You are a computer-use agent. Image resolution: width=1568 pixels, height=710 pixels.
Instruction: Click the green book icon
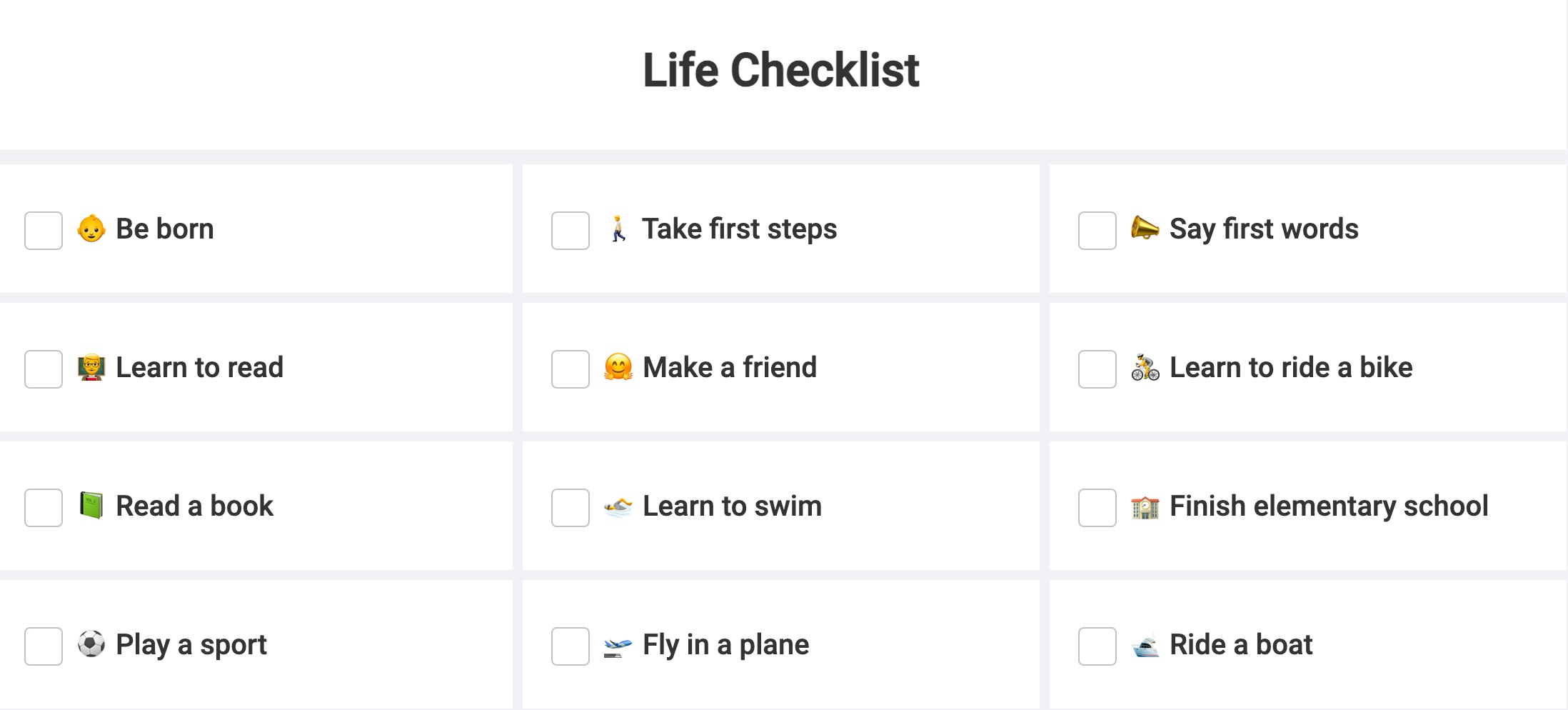(x=91, y=506)
